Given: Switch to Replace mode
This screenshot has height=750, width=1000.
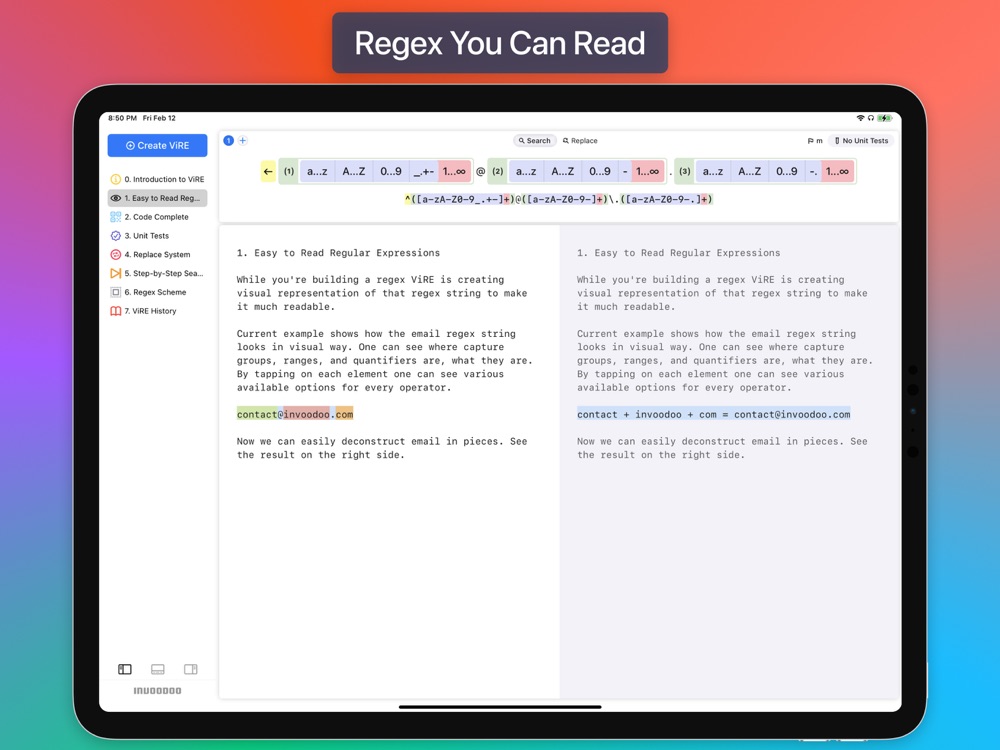Looking at the screenshot, I should 580,141.
